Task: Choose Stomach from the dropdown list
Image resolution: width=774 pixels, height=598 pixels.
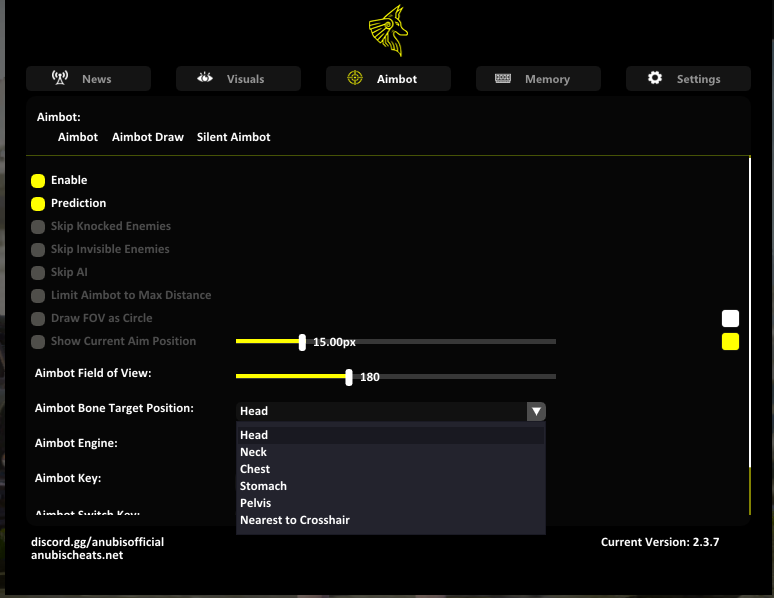Action: point(390,486)
